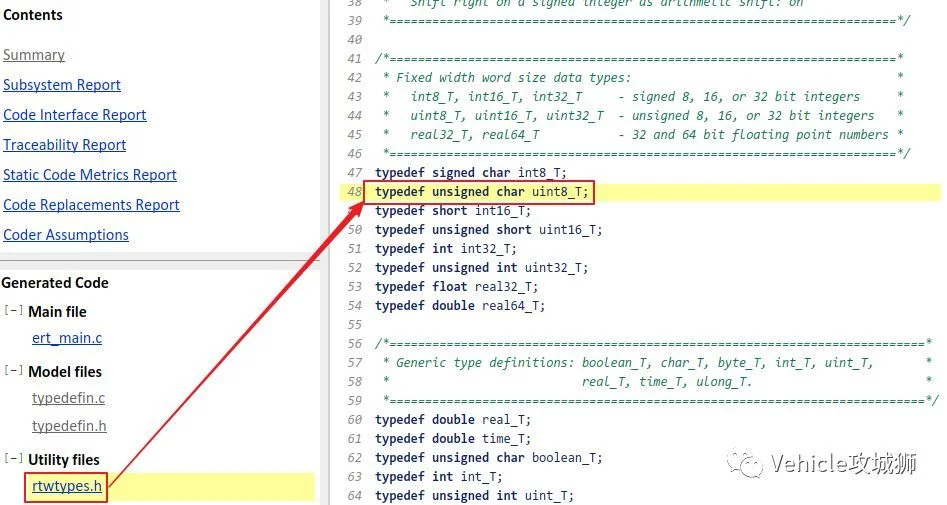The width and height of the screenshot is (947, 505).
Task: Click the real32_T, real64_T comment line
Action: 649,135
